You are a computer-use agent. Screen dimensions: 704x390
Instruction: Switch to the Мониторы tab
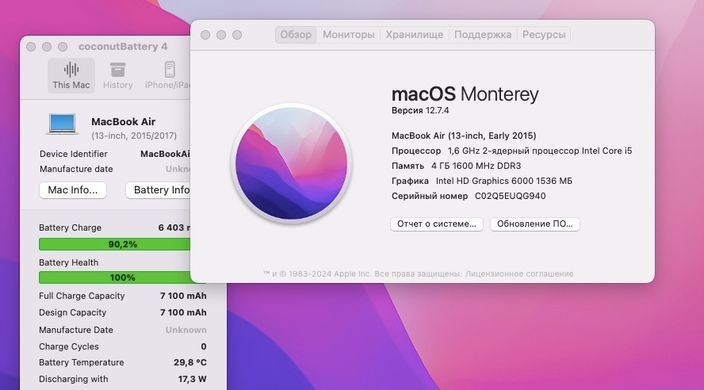348,35
